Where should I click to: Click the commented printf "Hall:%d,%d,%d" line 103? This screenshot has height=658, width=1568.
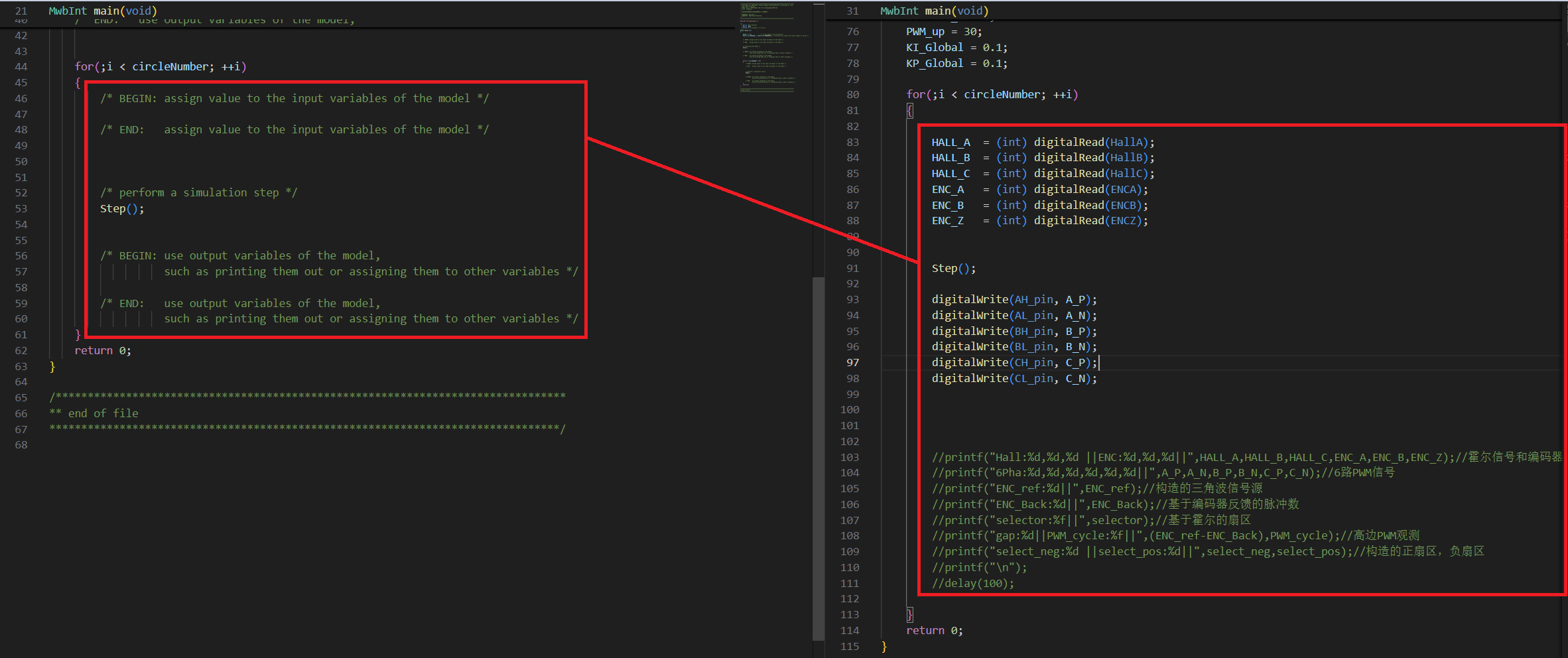pos(1247,457)
